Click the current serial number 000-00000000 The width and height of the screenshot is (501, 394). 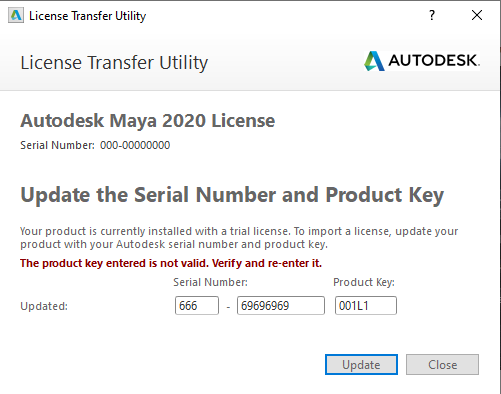135,145
